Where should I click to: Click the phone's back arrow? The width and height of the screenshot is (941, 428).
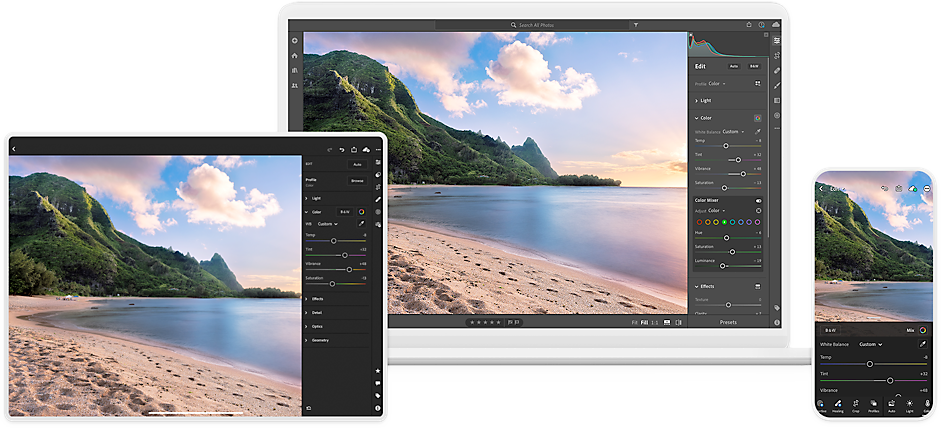(x=821, y=188)
